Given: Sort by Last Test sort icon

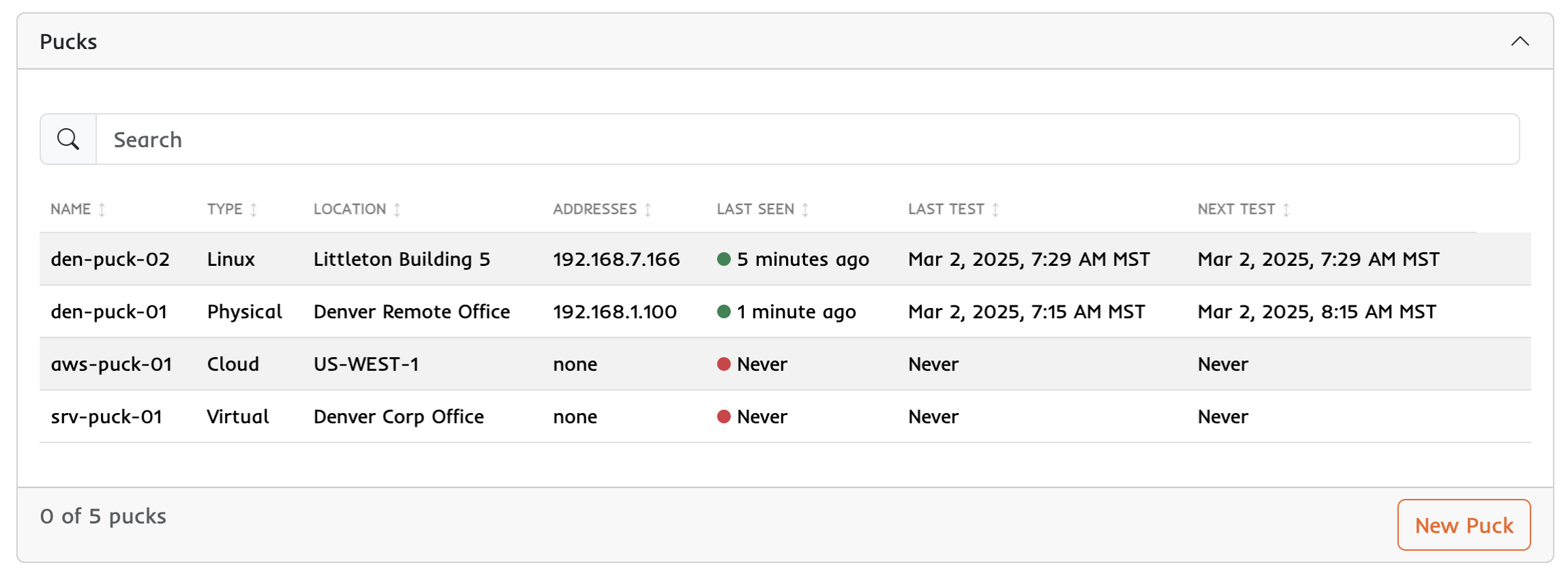Looking at the screenshot, I should [x=995, y=210].
